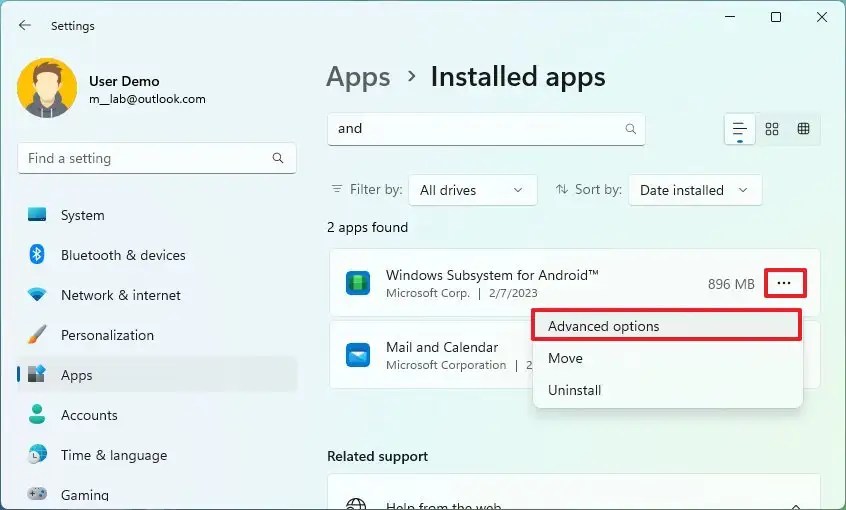846x510 pixels.
Task: Click the Time & language globe icon
Action: coord(37,454)
